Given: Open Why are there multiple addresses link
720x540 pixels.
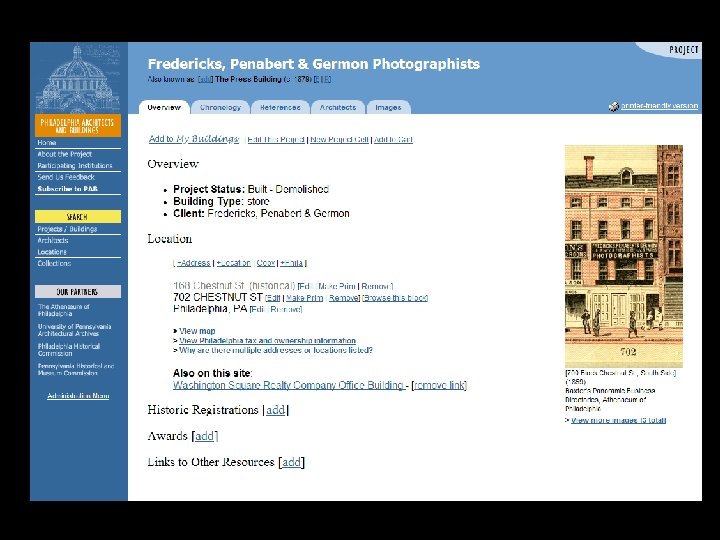Looking at the screenshot, I should click(x=276, y=350).
